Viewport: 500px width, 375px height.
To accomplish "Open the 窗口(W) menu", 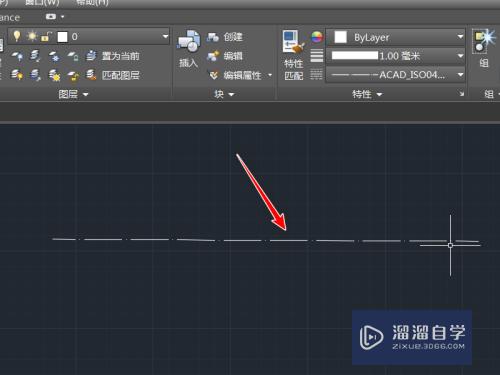I will point(42,3).
